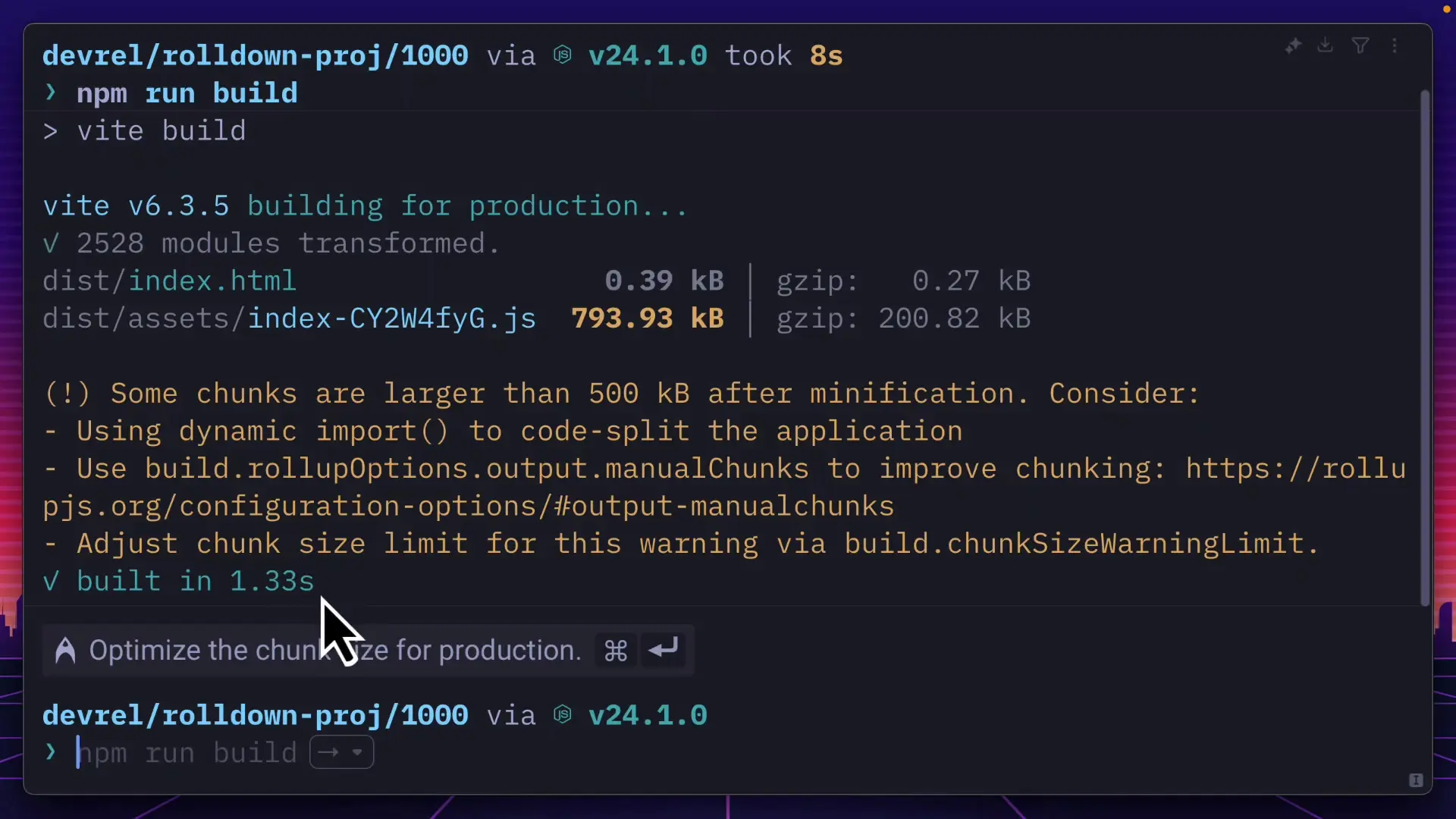Click the top 'devrel/rolldown-proj/1000' path
The image size is (1456, 819).
click(x=256, y=55)
